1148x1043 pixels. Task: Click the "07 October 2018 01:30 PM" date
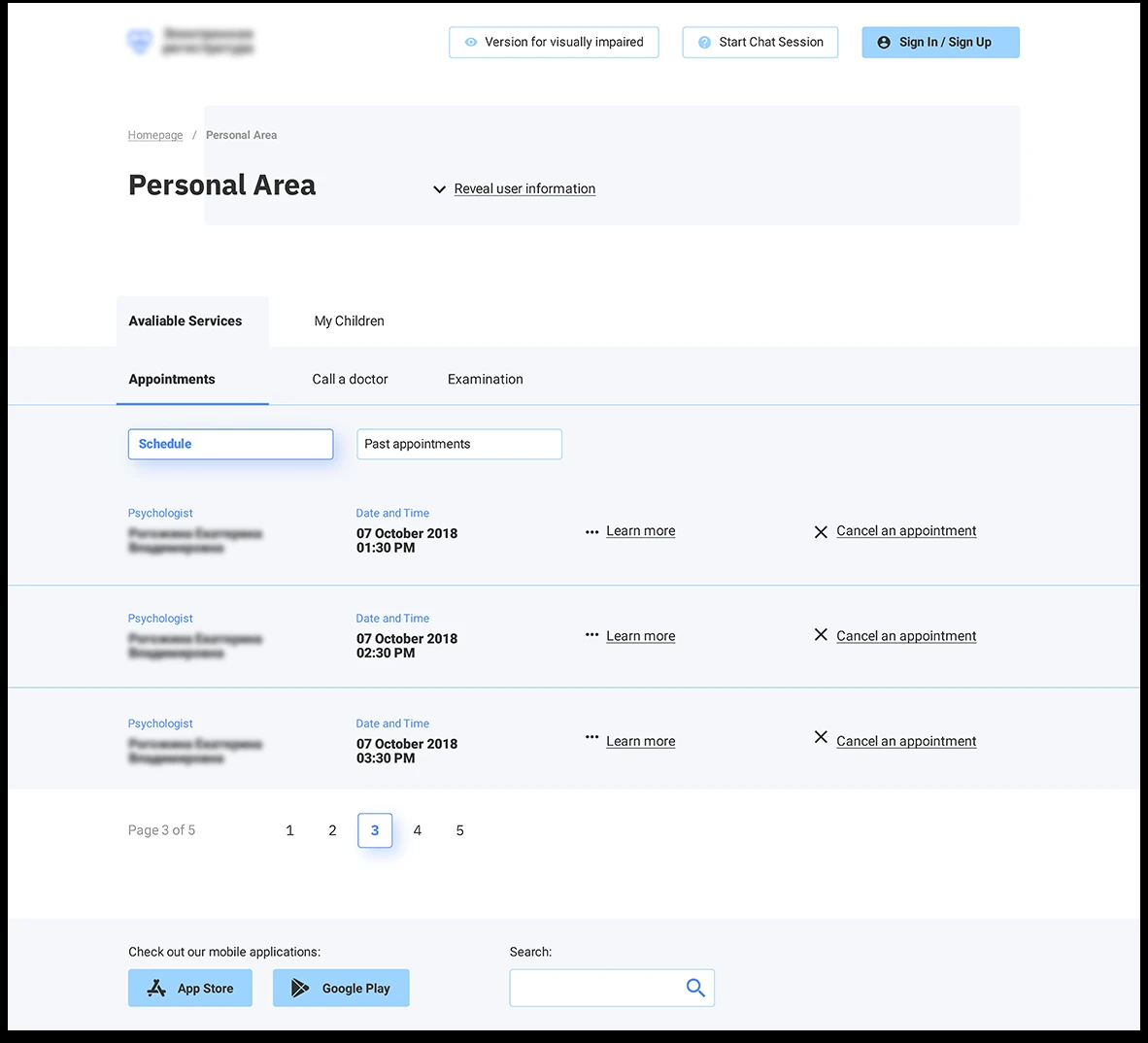[x=407, y=540]
